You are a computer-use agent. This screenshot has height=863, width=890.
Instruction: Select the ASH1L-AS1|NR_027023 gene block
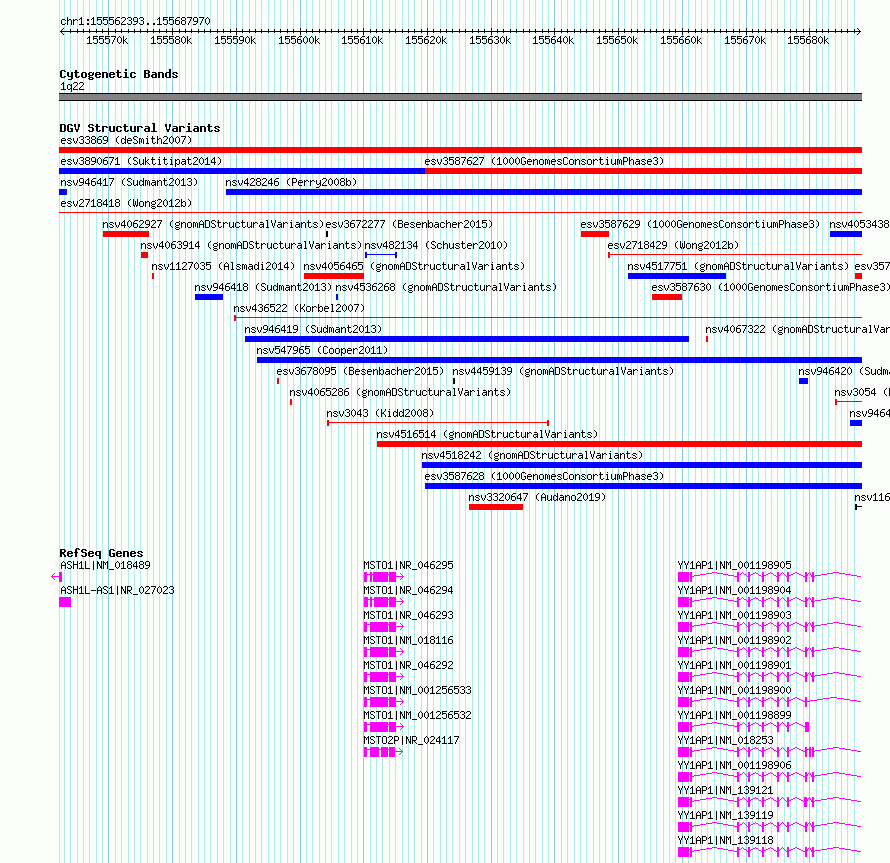[65, 602]
